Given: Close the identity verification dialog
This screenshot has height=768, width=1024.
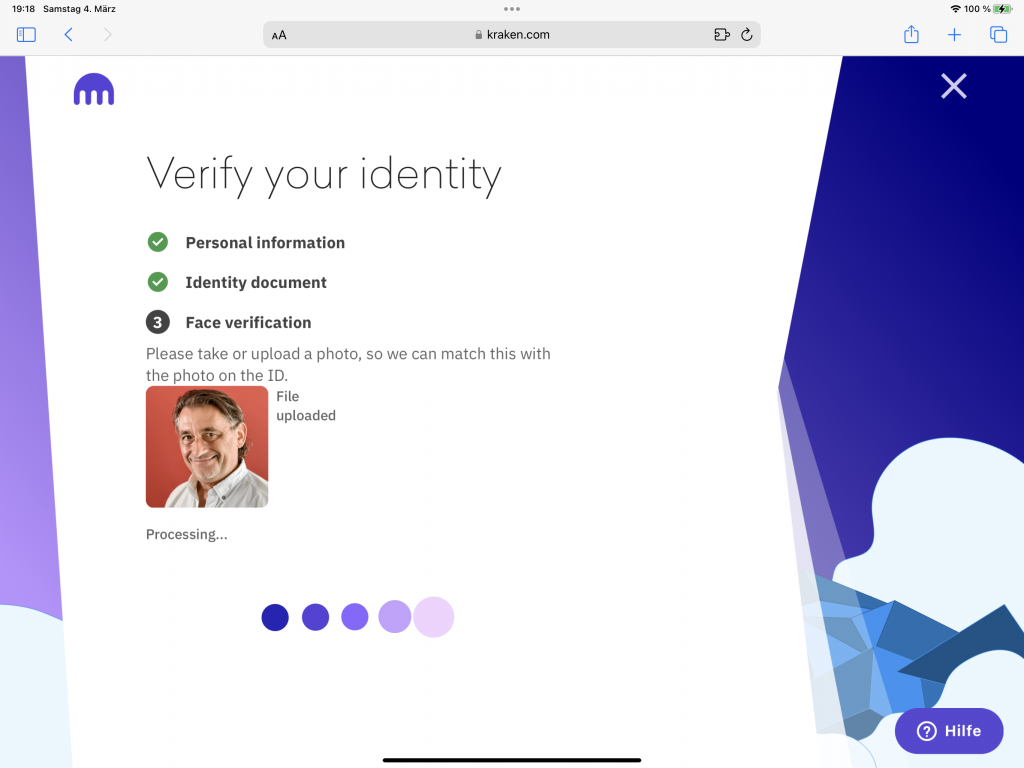Looking at the screenshot, I should pos(954,86).
